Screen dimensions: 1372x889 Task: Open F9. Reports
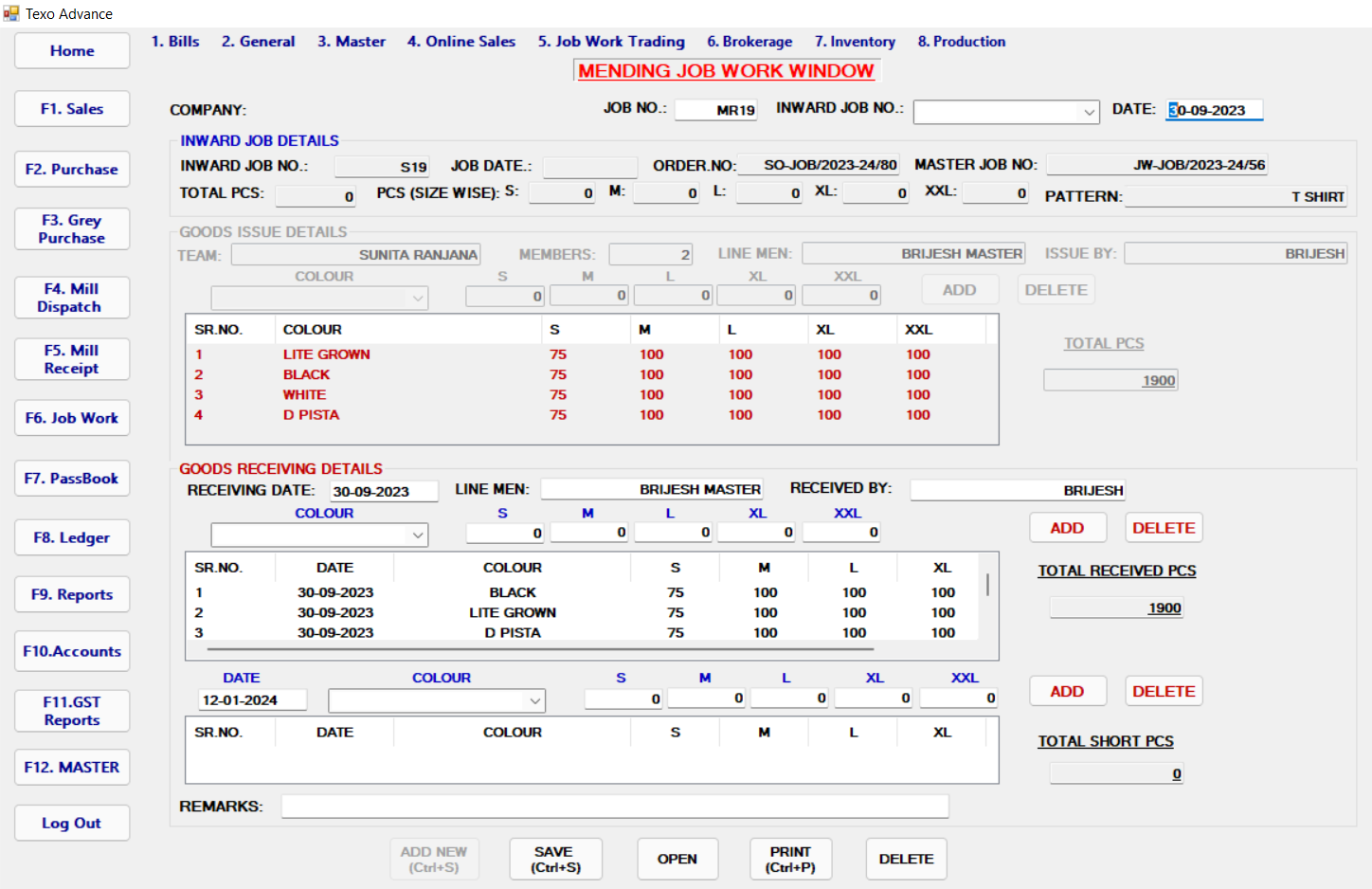point(72,595)
